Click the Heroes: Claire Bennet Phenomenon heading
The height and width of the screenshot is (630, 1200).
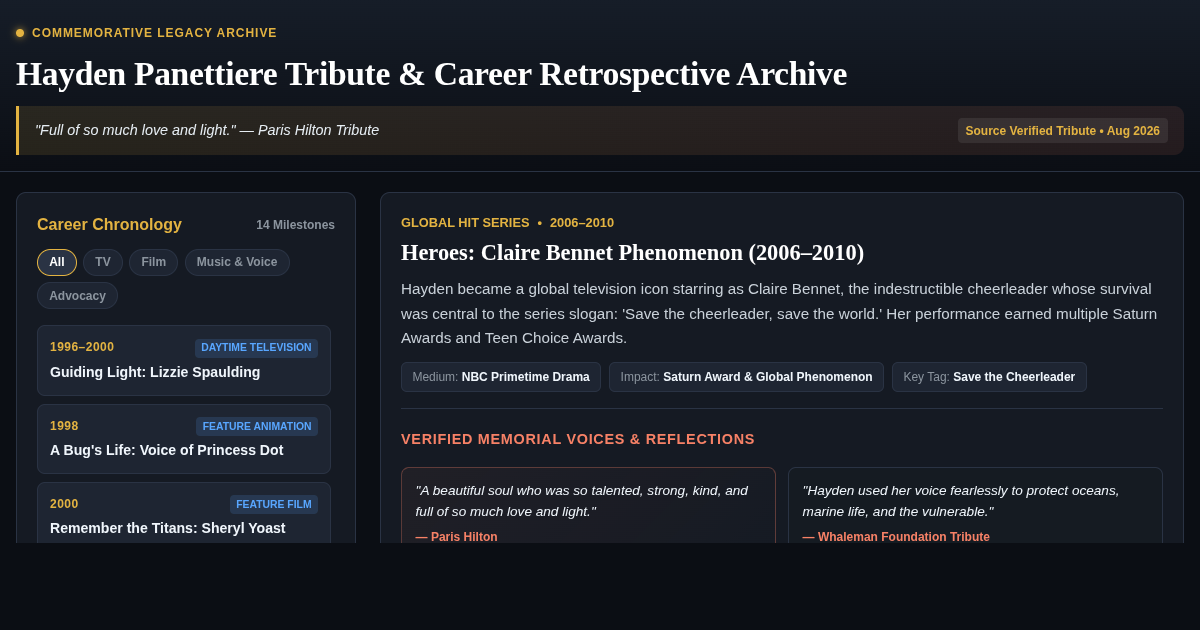click(x=632, y=253)
